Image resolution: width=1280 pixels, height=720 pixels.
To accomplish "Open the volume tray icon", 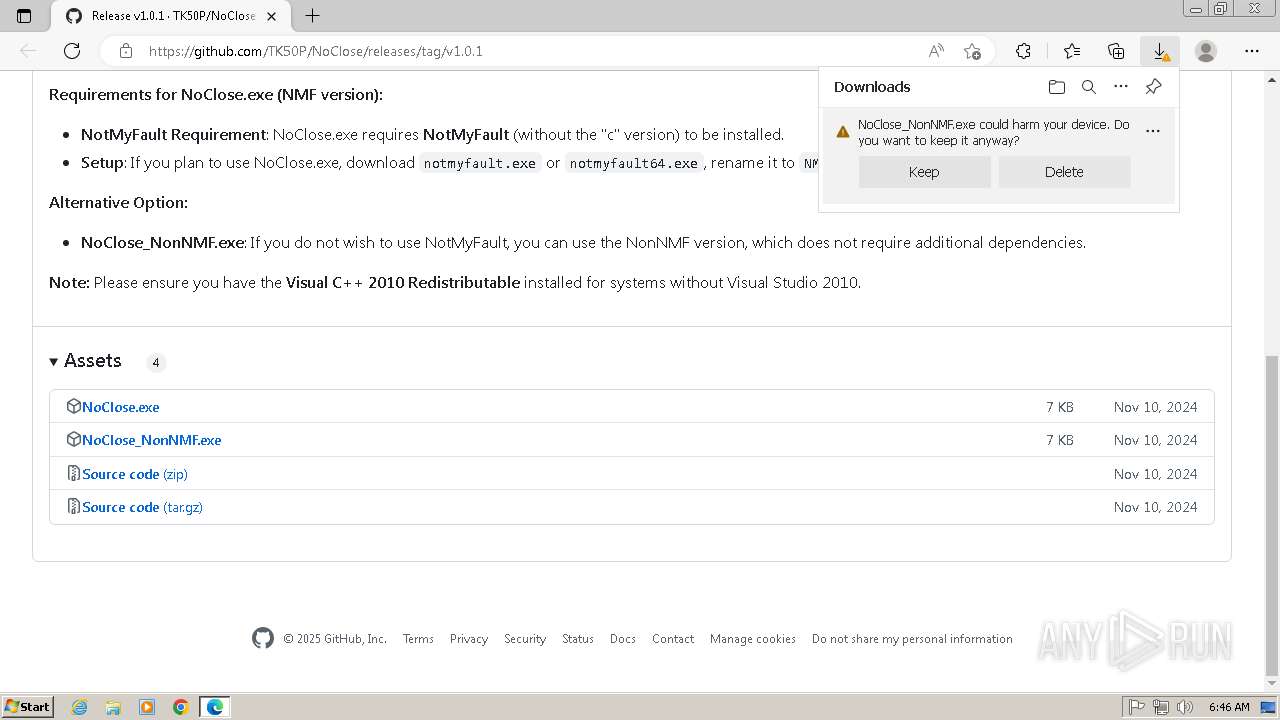I will pyautogui.click(x=1184, y=707).
